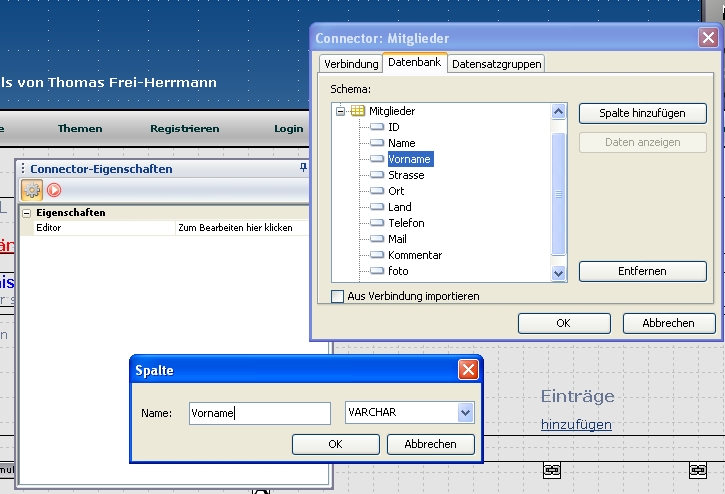This screenshot has height=494, width=725.
Task: Click the column icon next to Telefon
Action: tap(377, 223)
